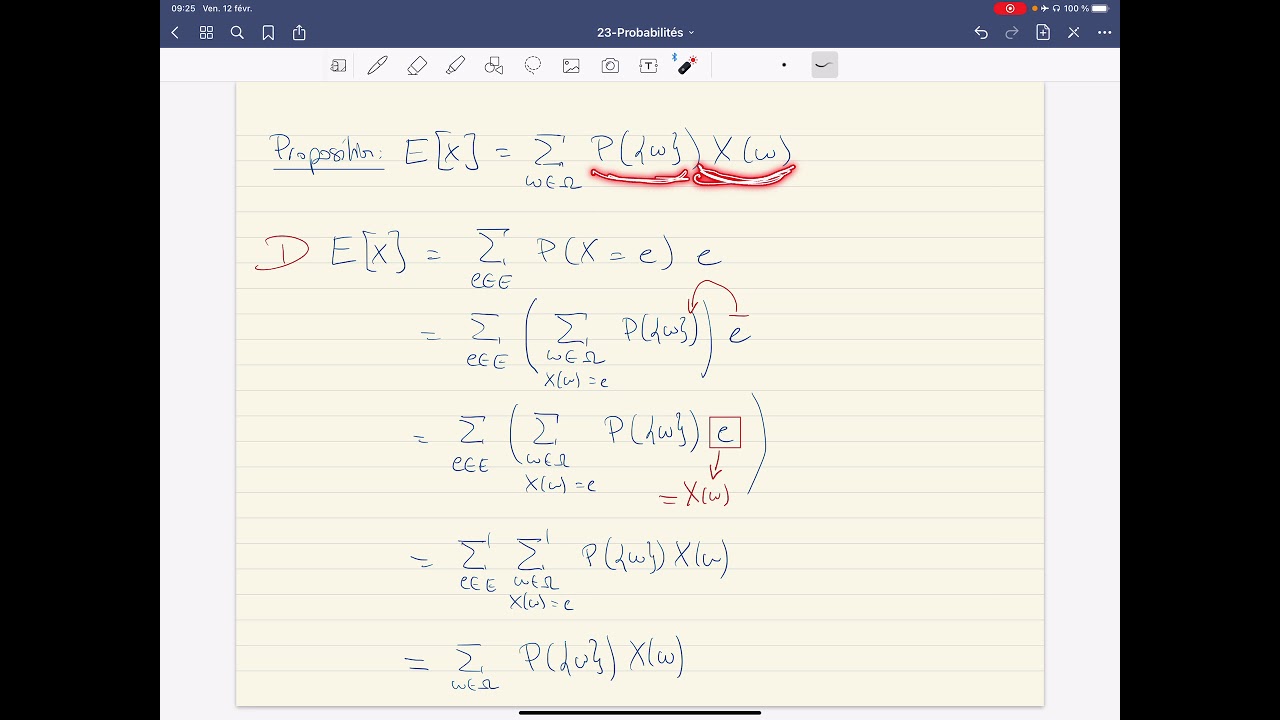This screenshot has height=720, width=1280.
Task: Select the Lasso selection tool
Action: [x=533, y=65]
